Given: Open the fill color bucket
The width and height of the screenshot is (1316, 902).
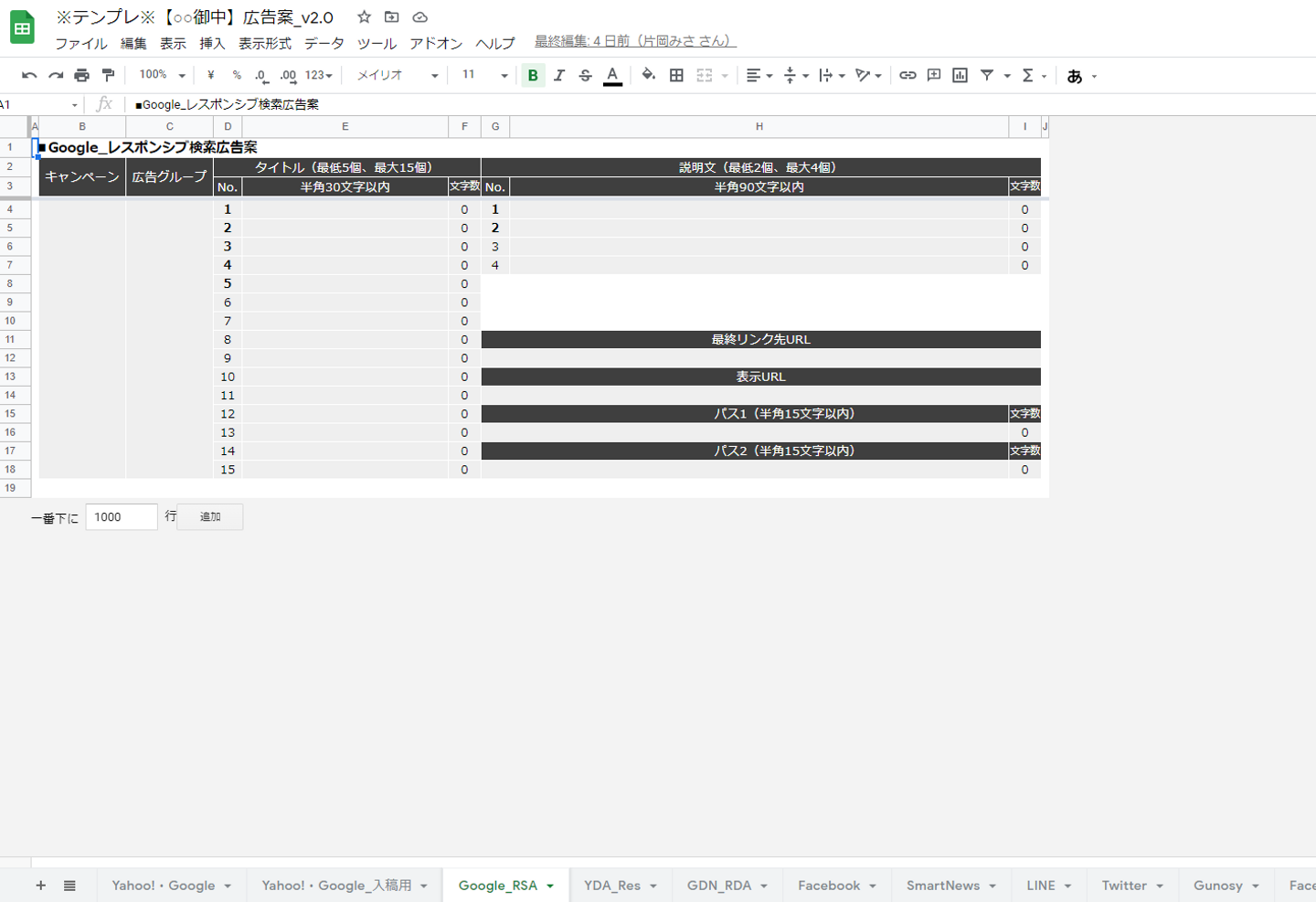Looking at the screenshot, I should point(649,76).
